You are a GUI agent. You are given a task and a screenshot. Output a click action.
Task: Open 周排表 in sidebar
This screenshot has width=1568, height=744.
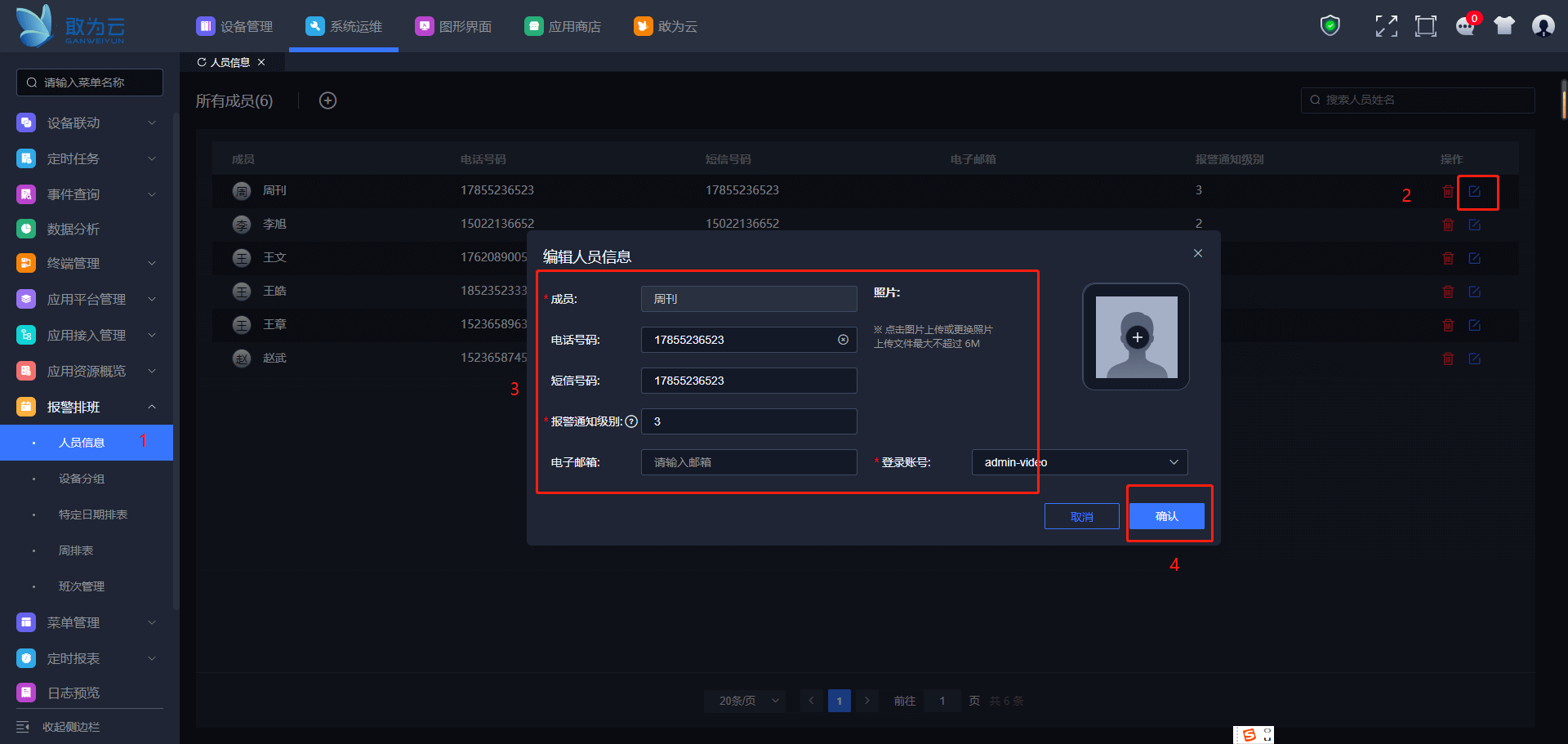coord(76,550)
